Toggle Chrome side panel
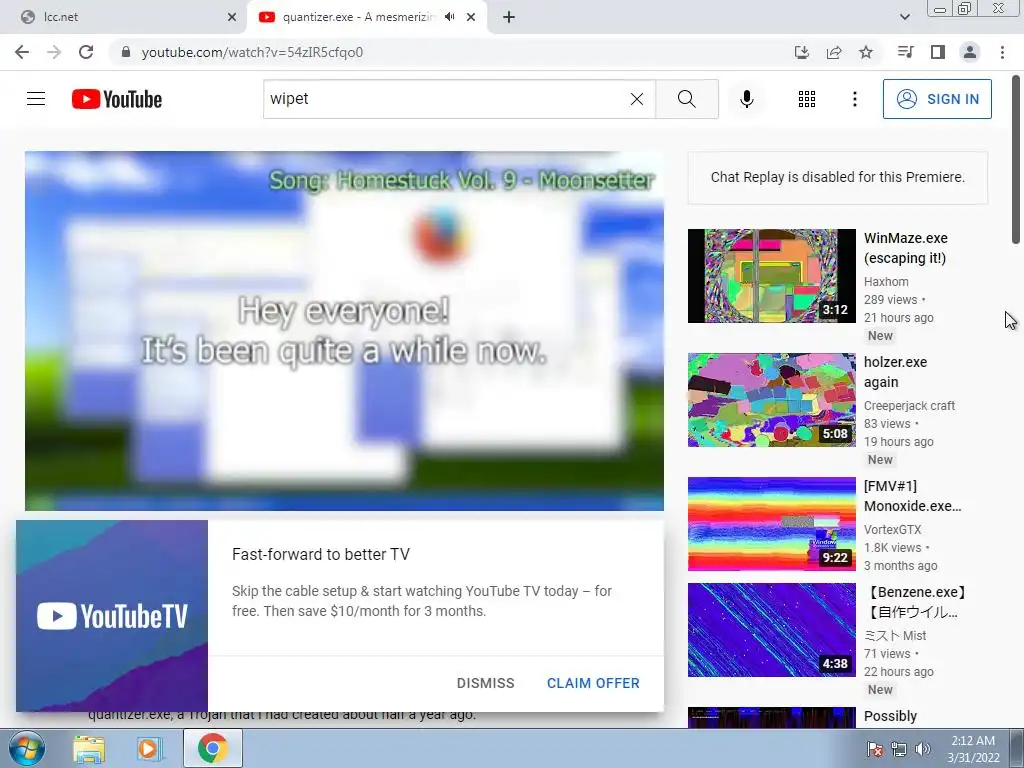The image size is (1024, 768). click(938, 52)
